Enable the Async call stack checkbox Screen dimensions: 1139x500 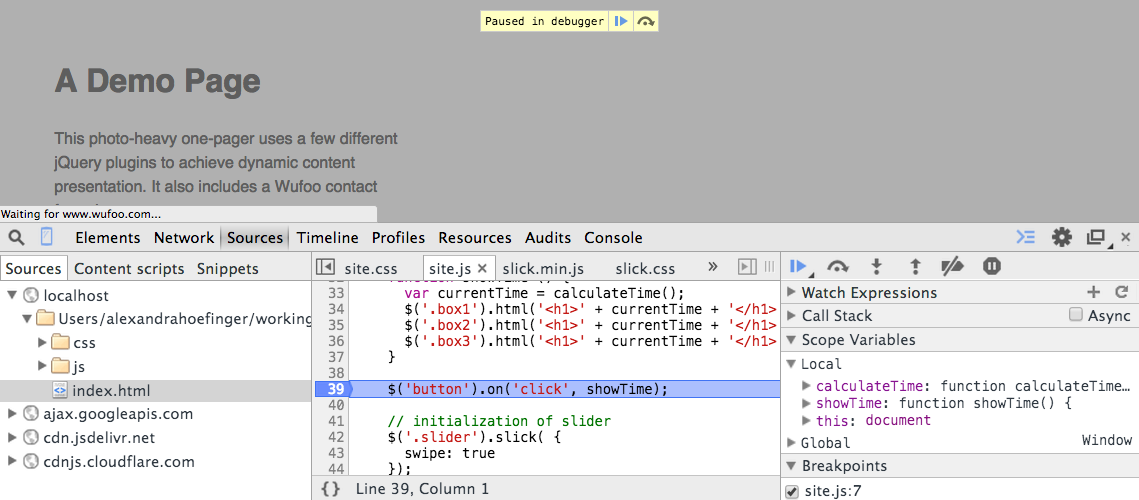1076,315
